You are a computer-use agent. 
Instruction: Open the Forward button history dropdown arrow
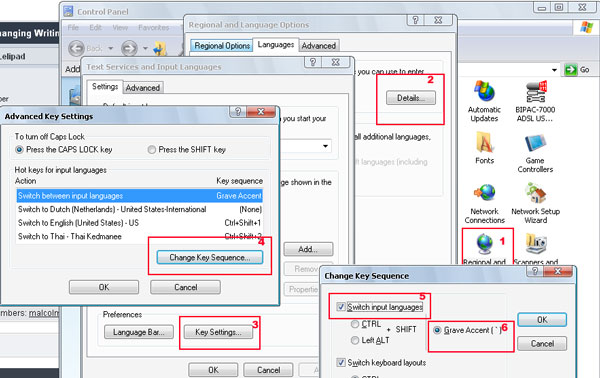(x=145, y=48)
